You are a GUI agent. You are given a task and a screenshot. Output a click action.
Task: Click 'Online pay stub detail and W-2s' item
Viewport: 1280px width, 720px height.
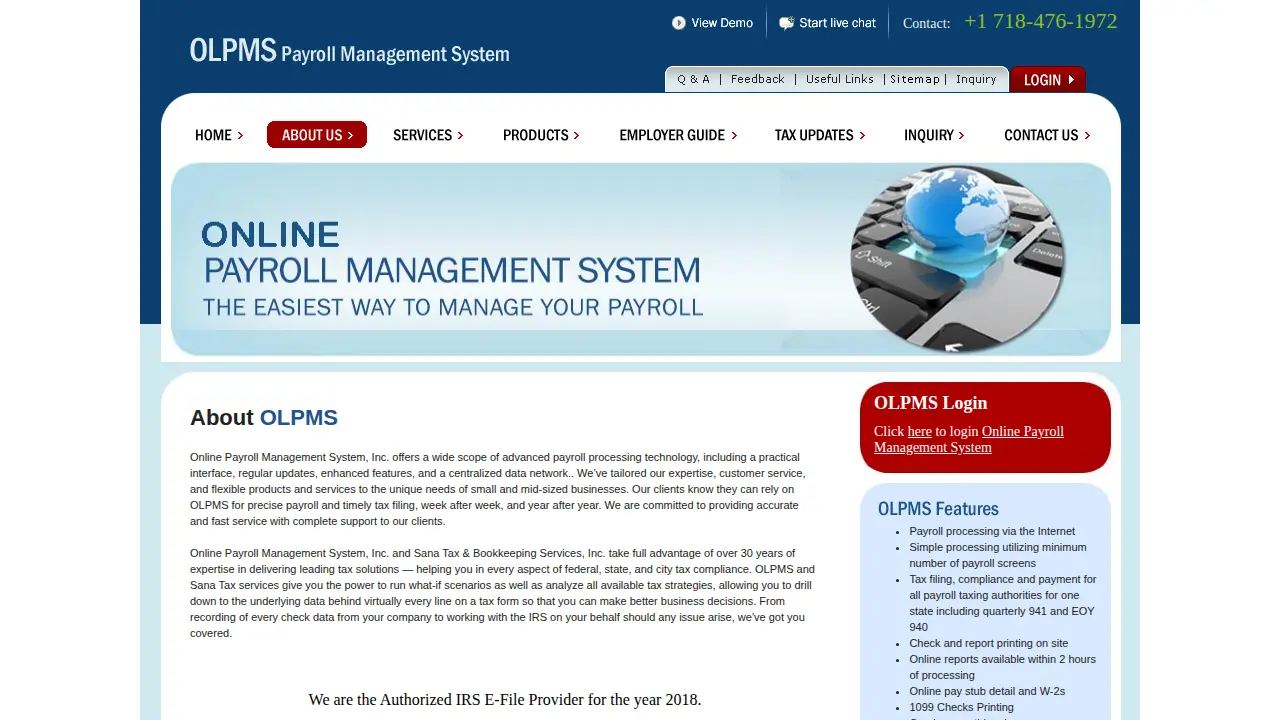click(x=987, y=691)
